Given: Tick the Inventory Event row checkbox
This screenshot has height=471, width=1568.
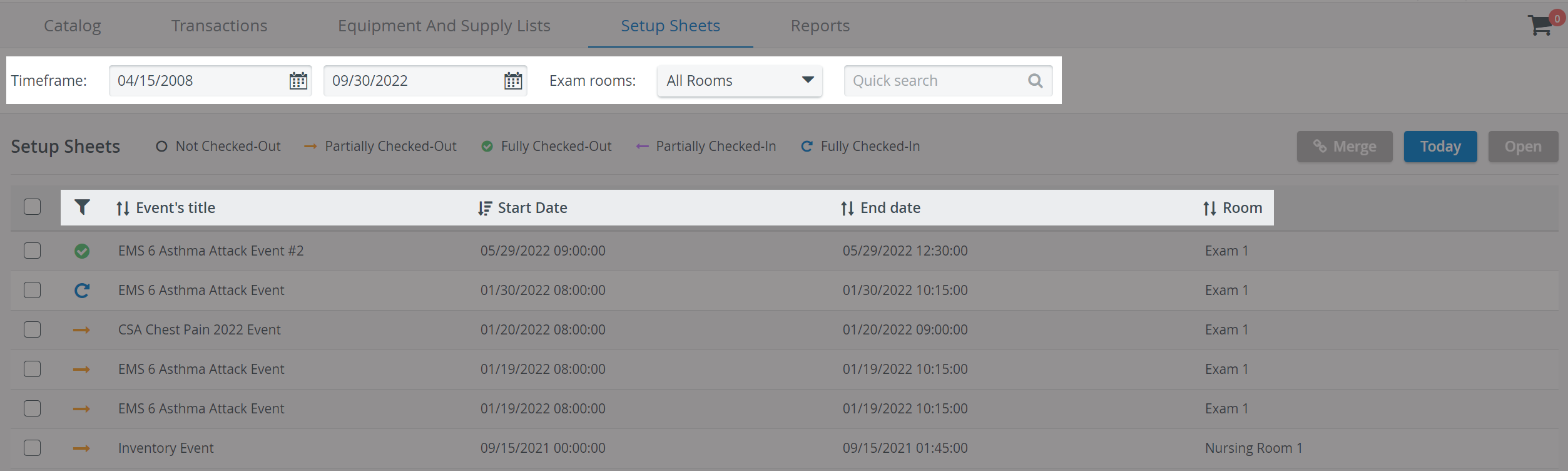Looking at the screenshot, I should pyautogui.click(x=32, y=448).
